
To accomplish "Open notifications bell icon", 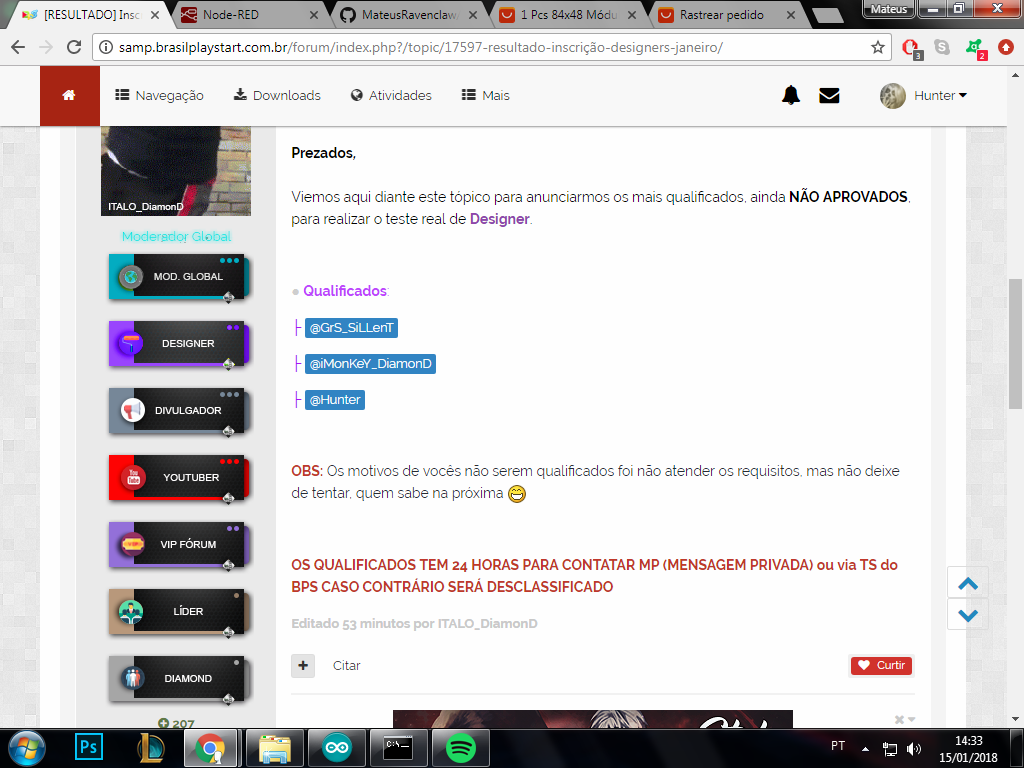I will (x=791, y=96).
